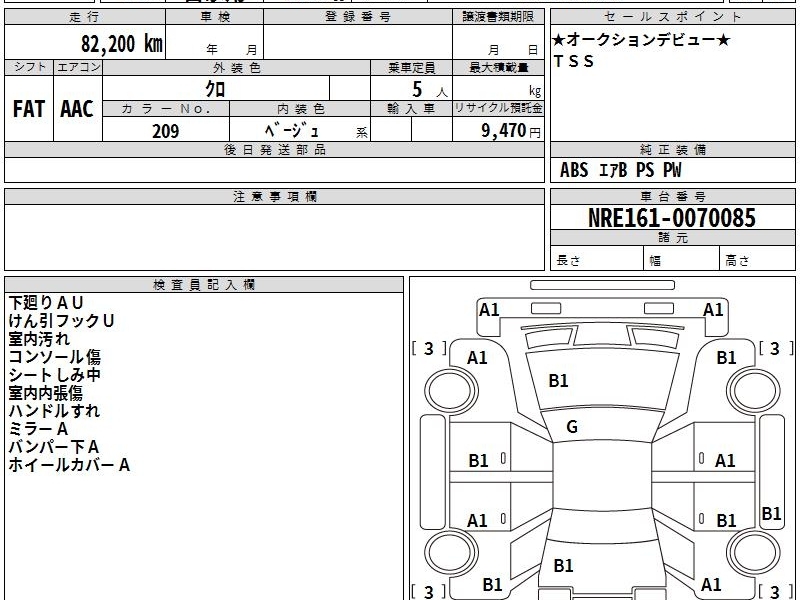
Task: Click the ハンドルすれ note line
Action: tap(54, 411)
